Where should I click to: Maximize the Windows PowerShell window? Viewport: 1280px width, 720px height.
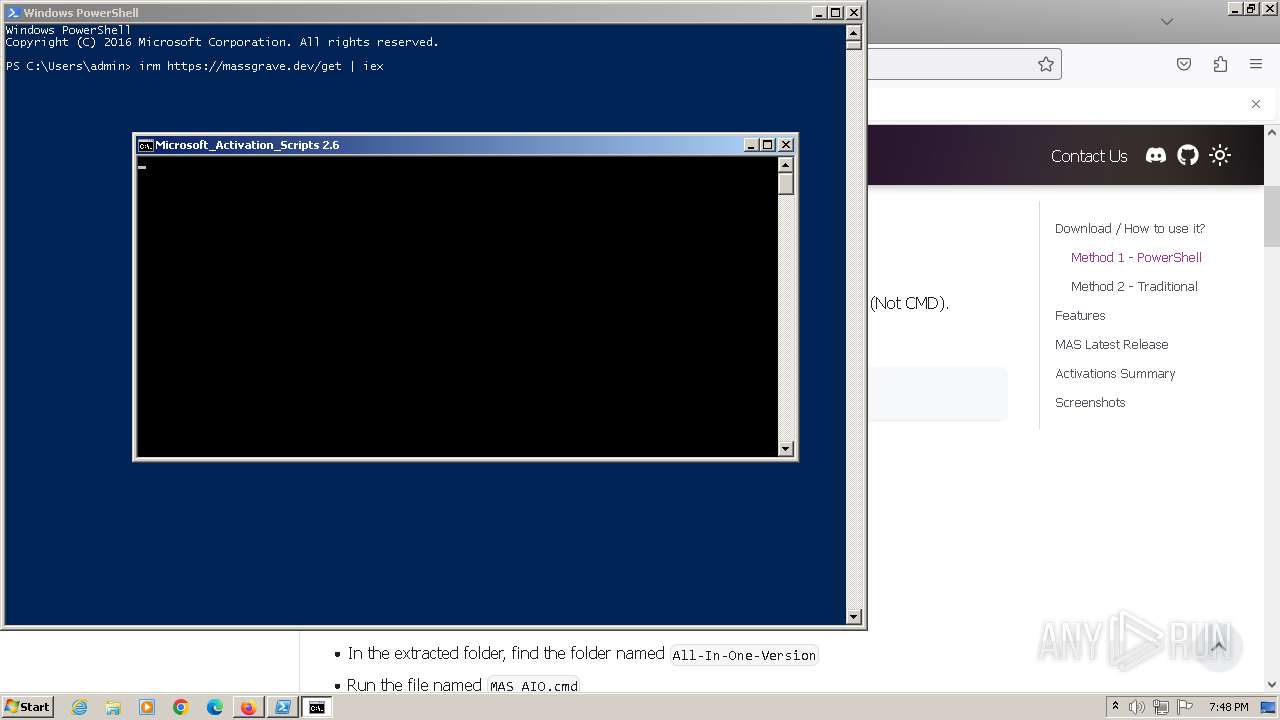point(836,13)
